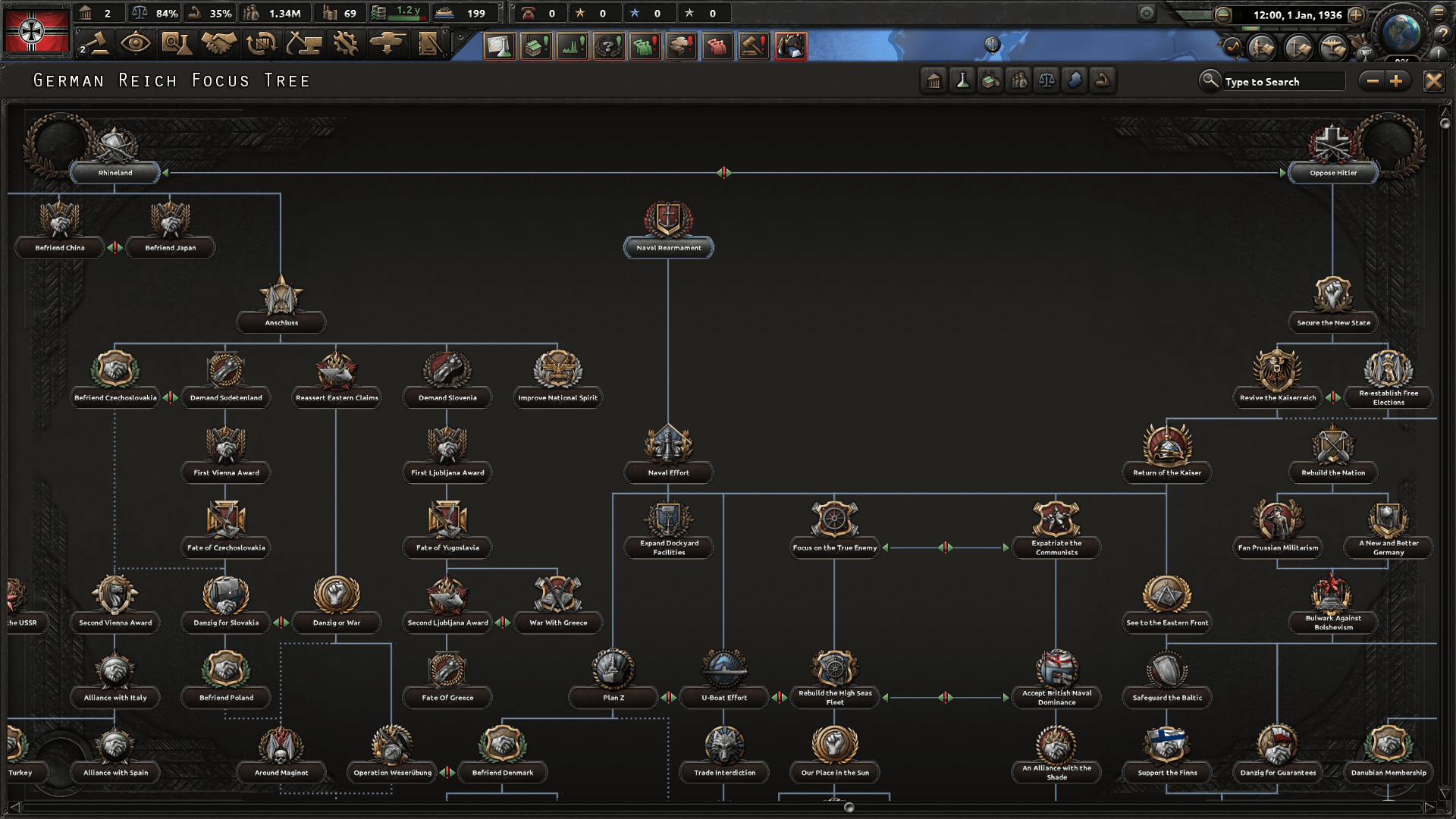Increase game speed with plus button

tap(1356, 14)
